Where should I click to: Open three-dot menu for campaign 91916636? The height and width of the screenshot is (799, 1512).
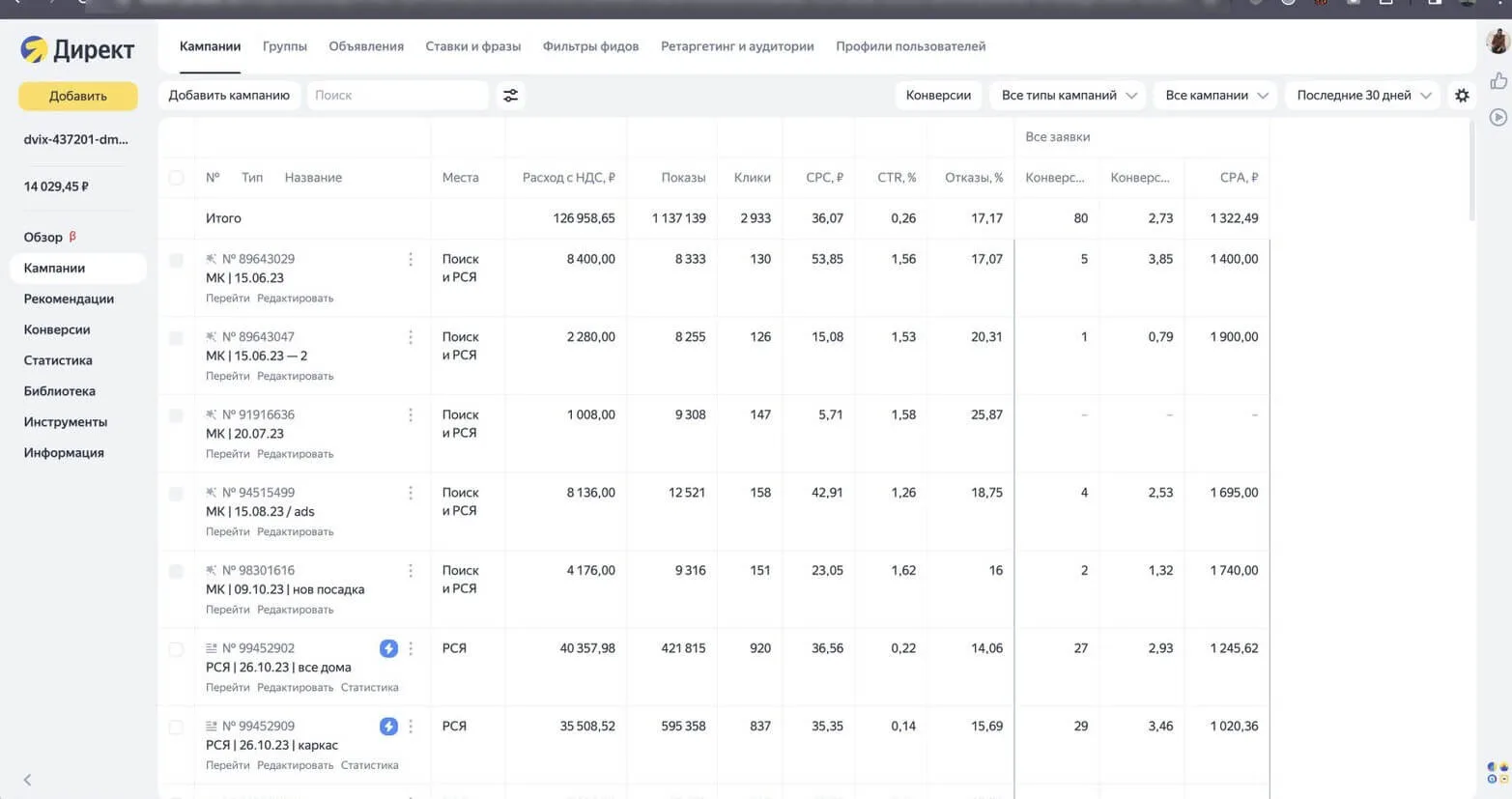pos(411,414)
